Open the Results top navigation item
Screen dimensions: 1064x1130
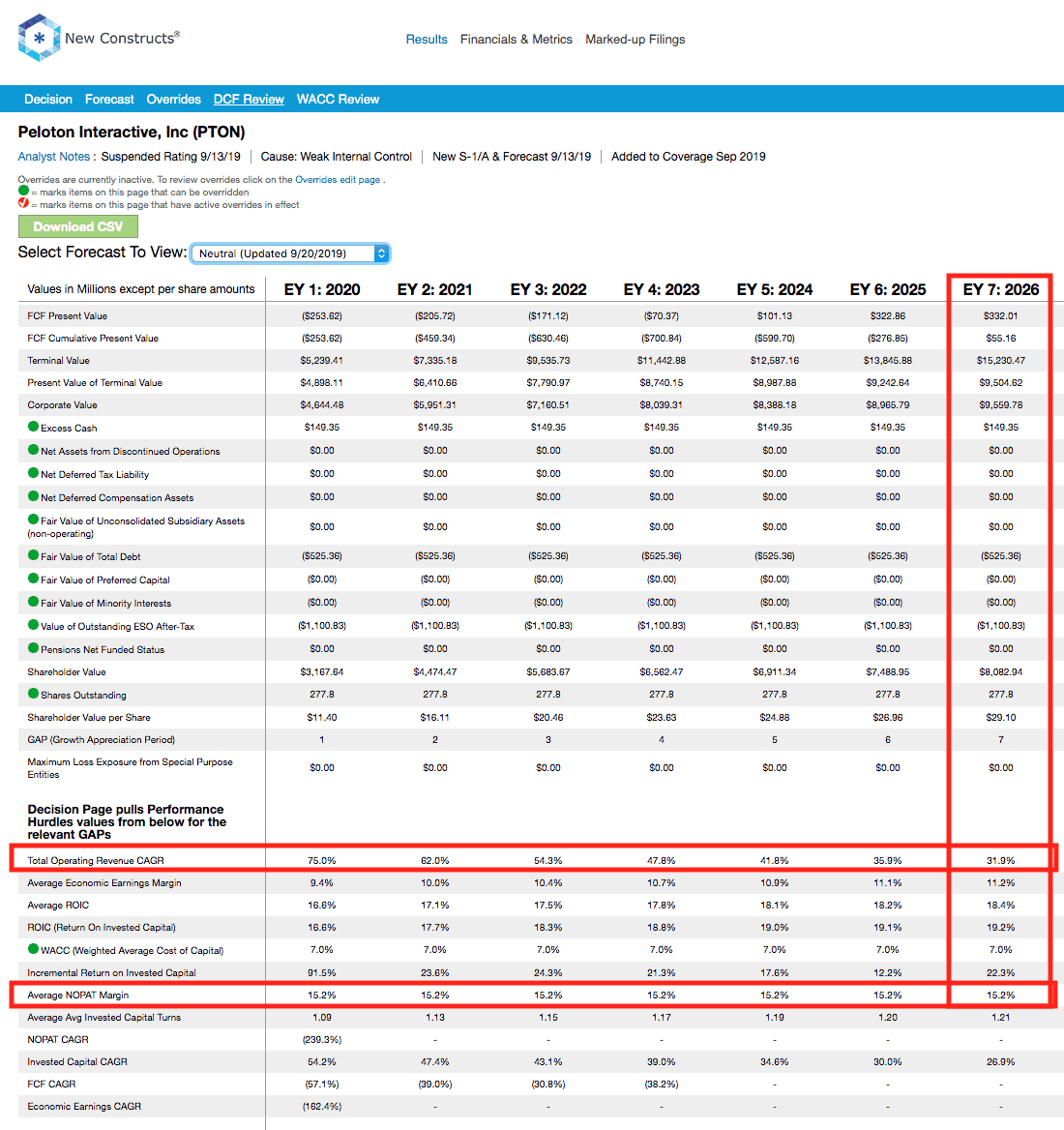(x=427, y=40)
